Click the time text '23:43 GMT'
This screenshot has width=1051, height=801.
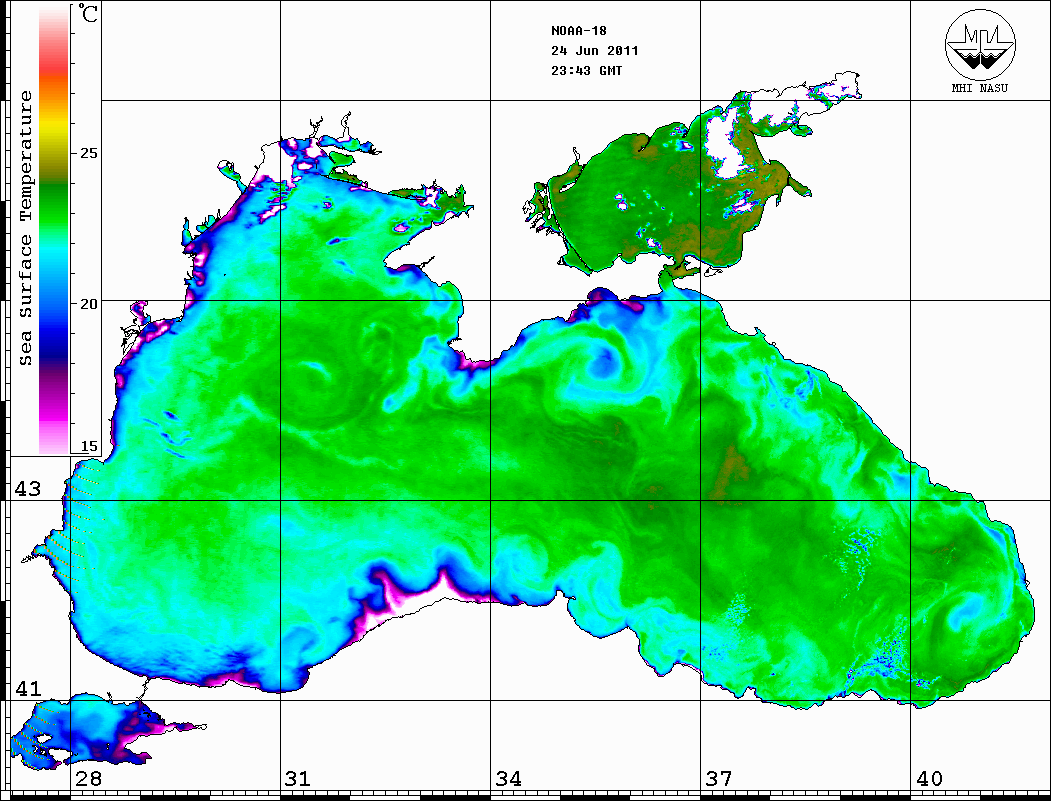(x=587, y=70)
